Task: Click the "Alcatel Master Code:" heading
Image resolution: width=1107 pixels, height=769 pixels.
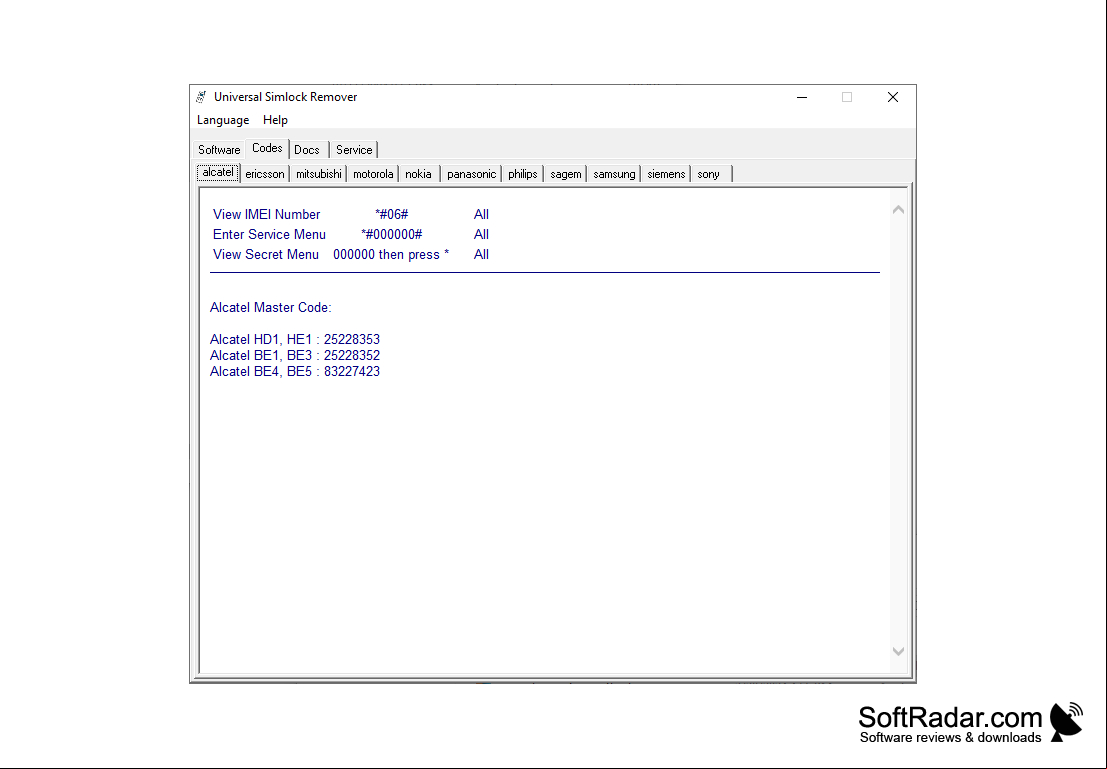Action: click(x=270, y=308)
